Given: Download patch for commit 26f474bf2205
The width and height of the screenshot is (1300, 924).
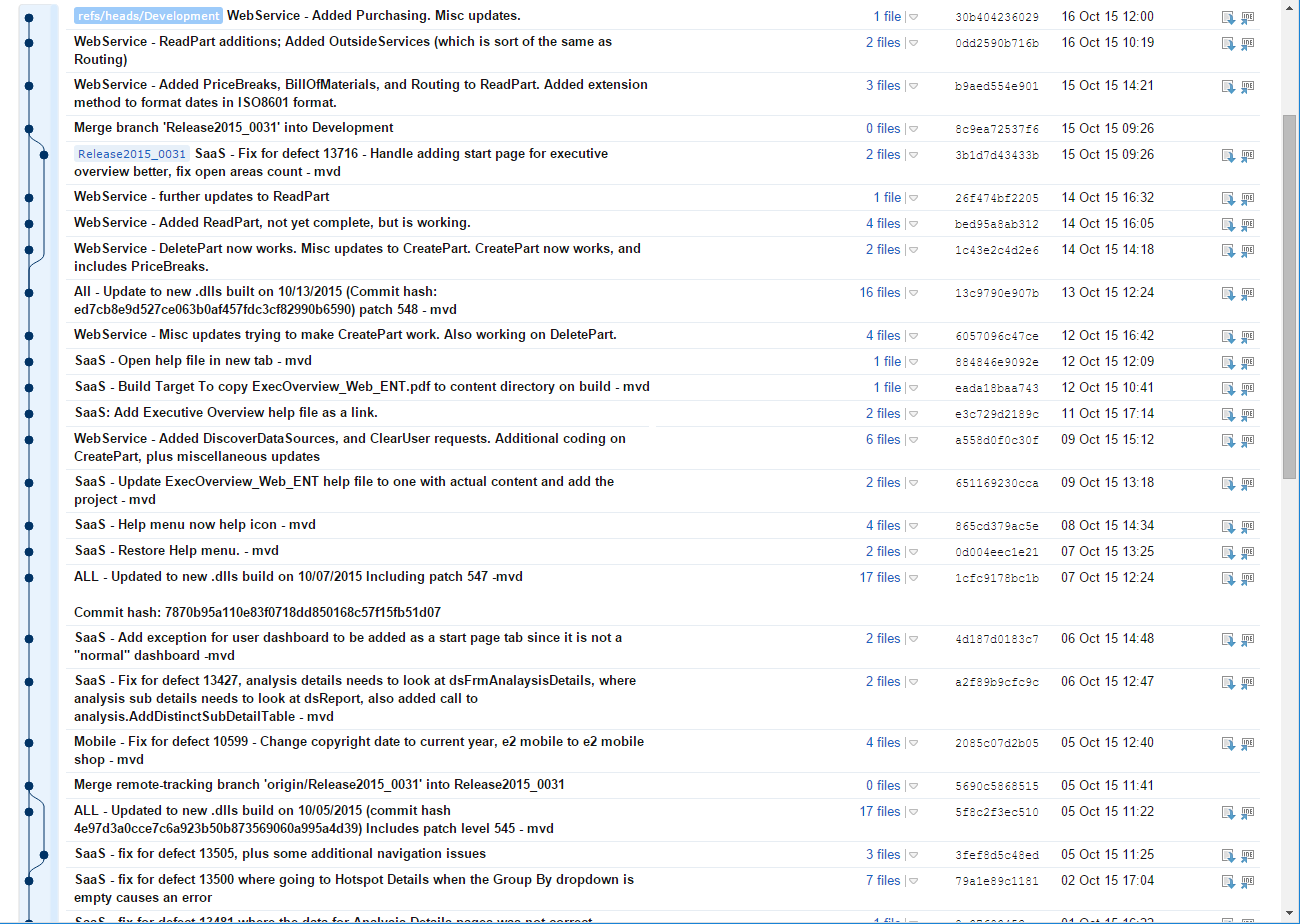Looking at the screenshot, I should (1228, 199).
